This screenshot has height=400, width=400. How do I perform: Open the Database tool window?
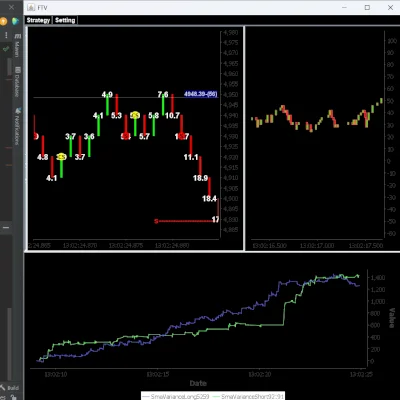[x=17, y=82]
